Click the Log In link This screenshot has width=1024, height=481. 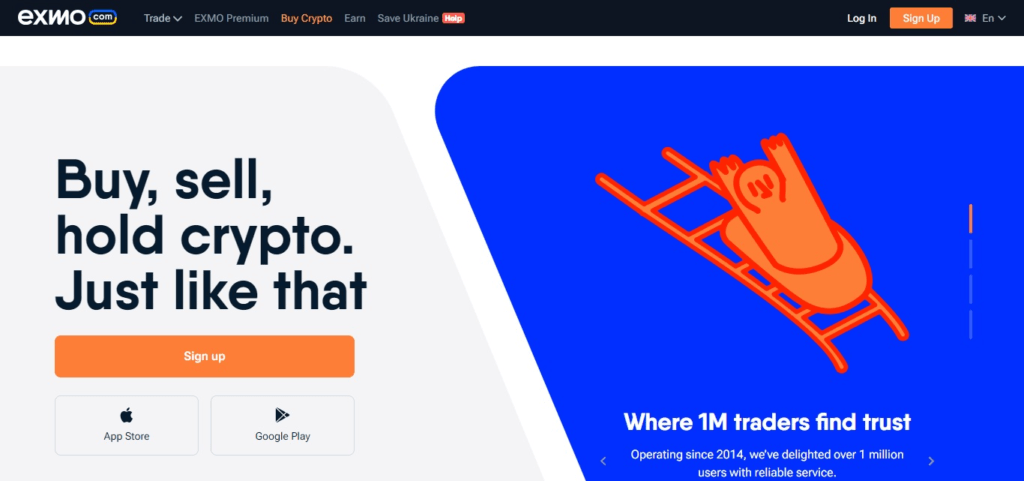tap(861, 18)
